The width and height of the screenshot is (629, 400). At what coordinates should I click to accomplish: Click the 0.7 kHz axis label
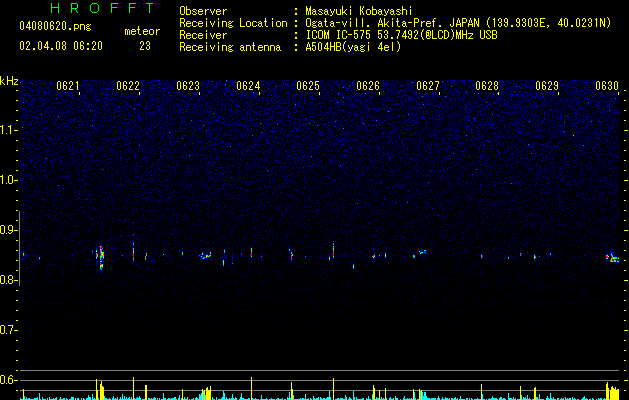[x=9, y=330]
